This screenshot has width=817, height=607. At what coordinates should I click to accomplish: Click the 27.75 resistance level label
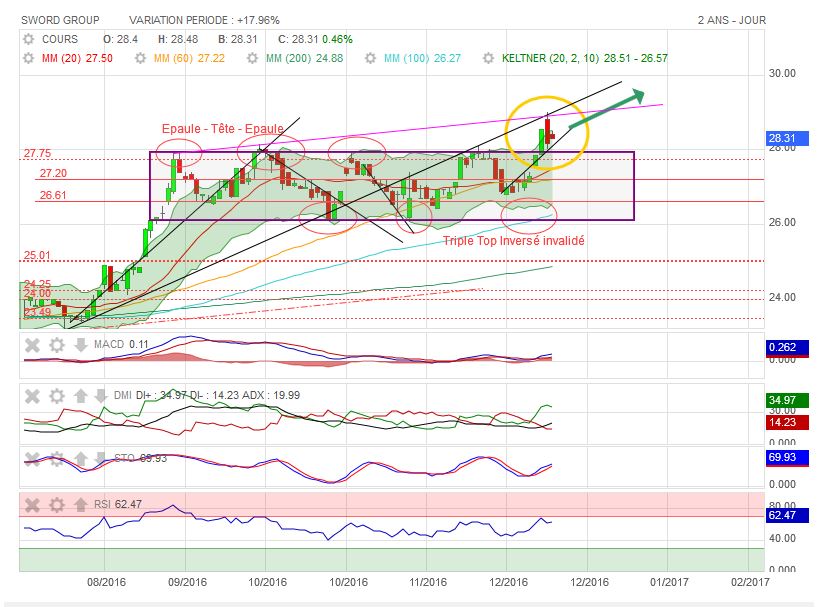[x=38, y=153]
